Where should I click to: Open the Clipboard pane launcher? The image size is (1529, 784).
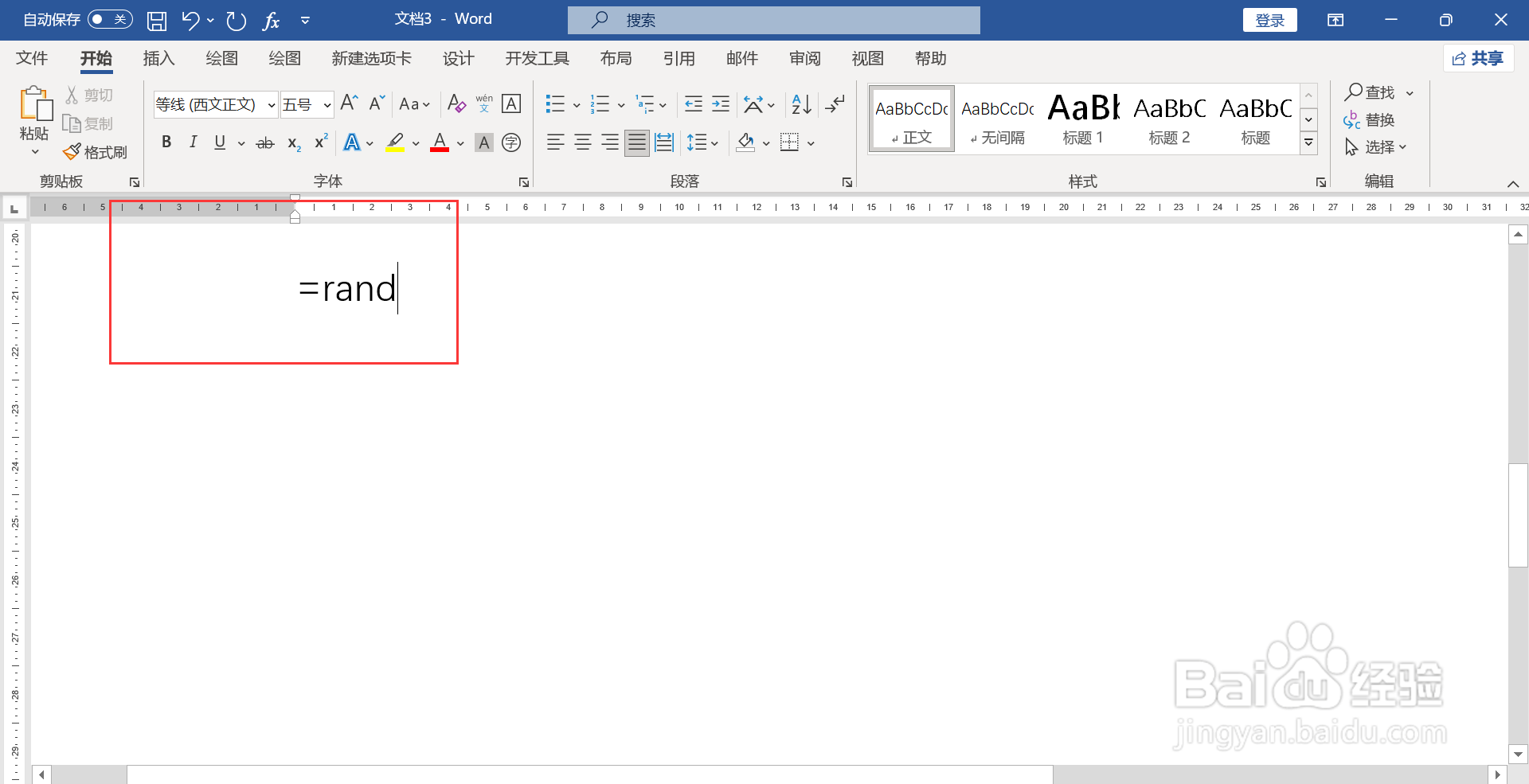tap(135, 182)
